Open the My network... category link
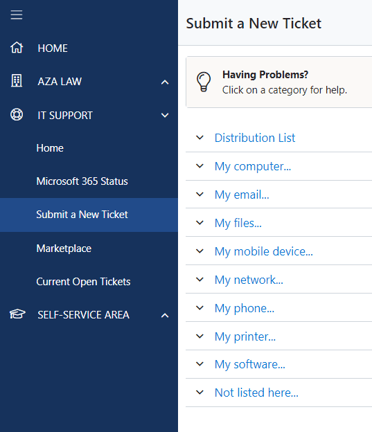372x432 pixels. pos(249,280)
